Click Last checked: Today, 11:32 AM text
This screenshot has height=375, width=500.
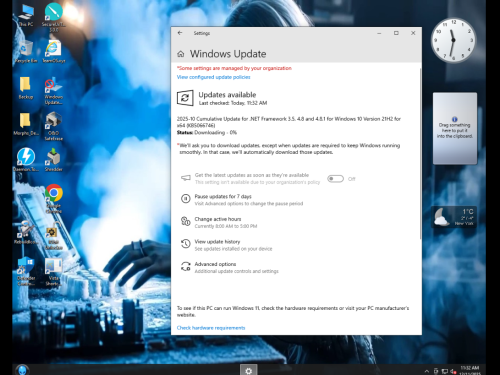(x=233, y=103)
